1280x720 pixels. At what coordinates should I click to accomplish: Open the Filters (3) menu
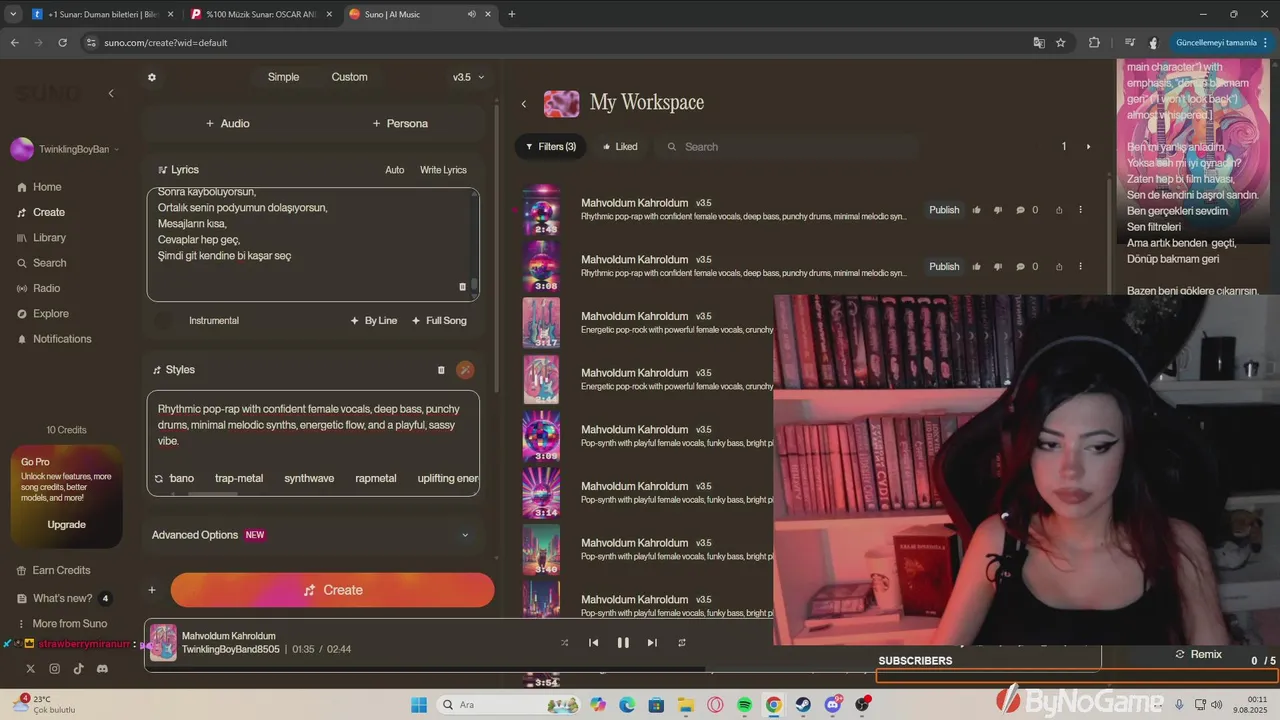pos(551,147)
